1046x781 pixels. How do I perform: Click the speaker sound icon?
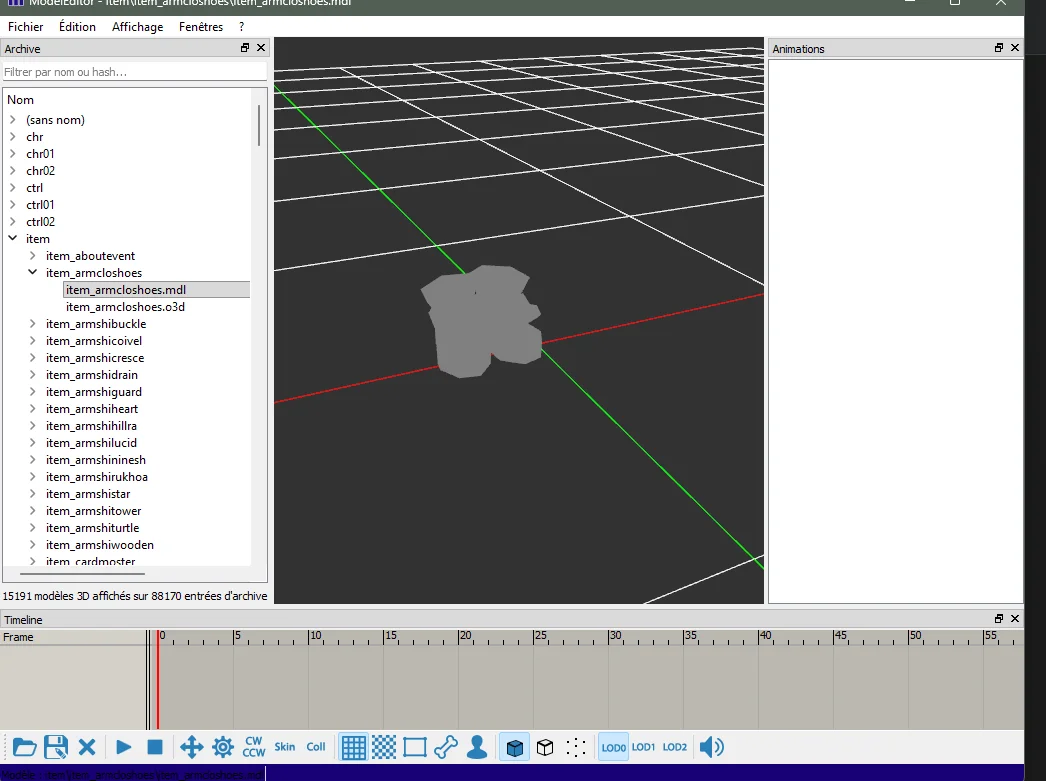[x=711, y=747]
